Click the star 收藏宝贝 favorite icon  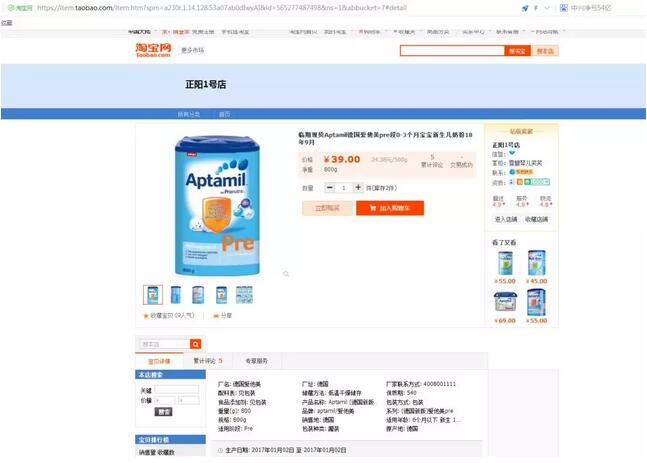click(x=146, y=316)
